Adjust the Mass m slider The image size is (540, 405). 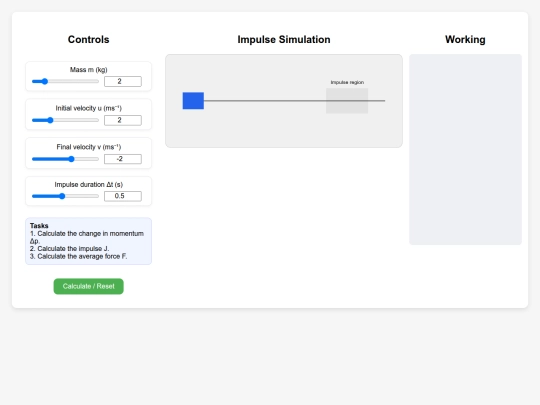coord(65,82)
